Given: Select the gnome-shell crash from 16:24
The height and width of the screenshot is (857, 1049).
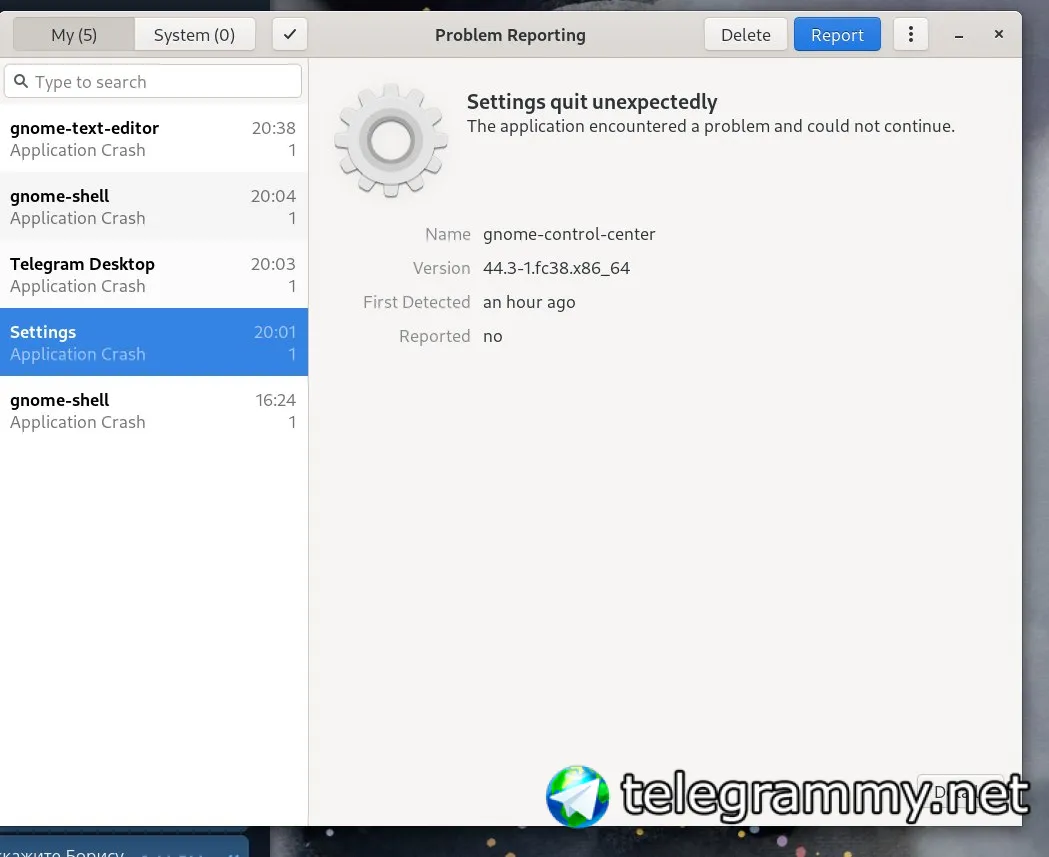Looking at the screenshot, I should (154, 410).
